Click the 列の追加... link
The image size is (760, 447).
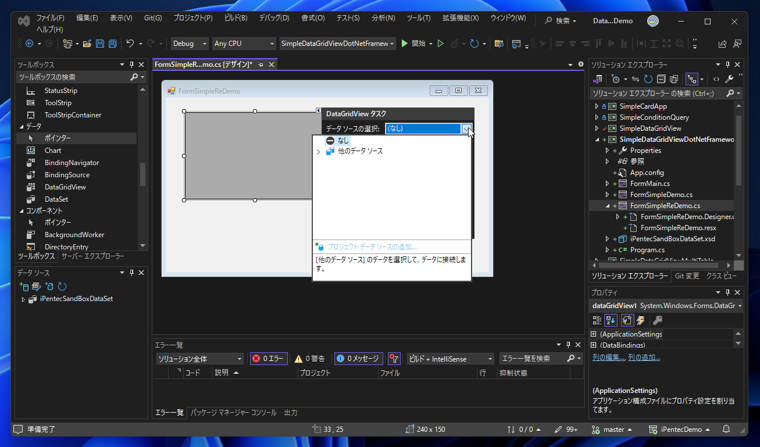(x=644, y=357)
